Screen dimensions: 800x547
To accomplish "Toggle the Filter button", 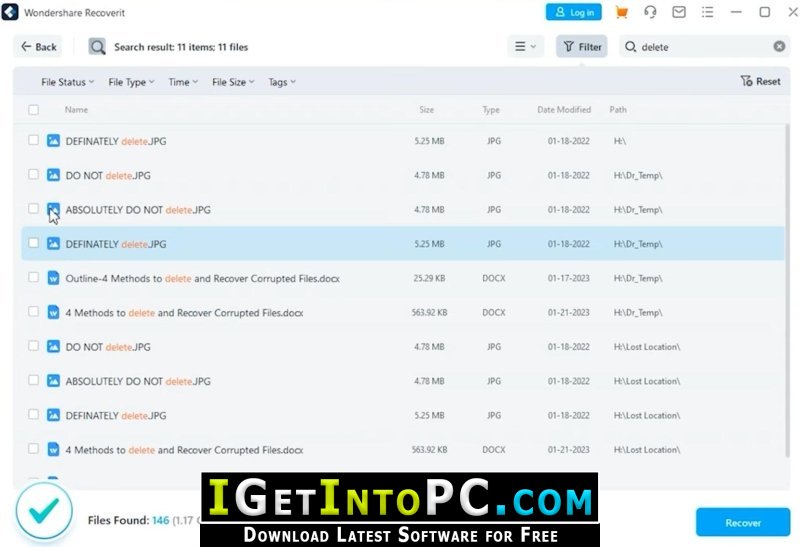I will coord(582,46).
